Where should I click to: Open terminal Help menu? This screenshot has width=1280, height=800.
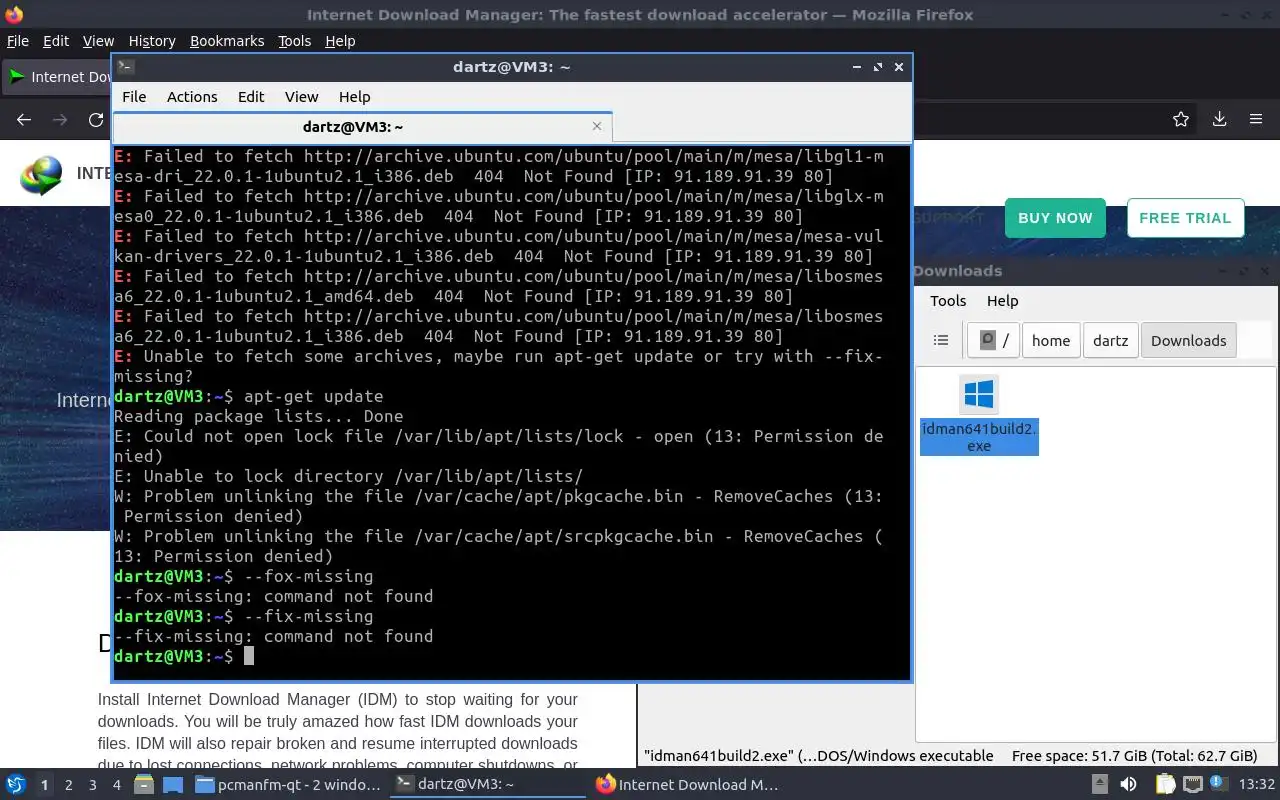coord(354,97)
